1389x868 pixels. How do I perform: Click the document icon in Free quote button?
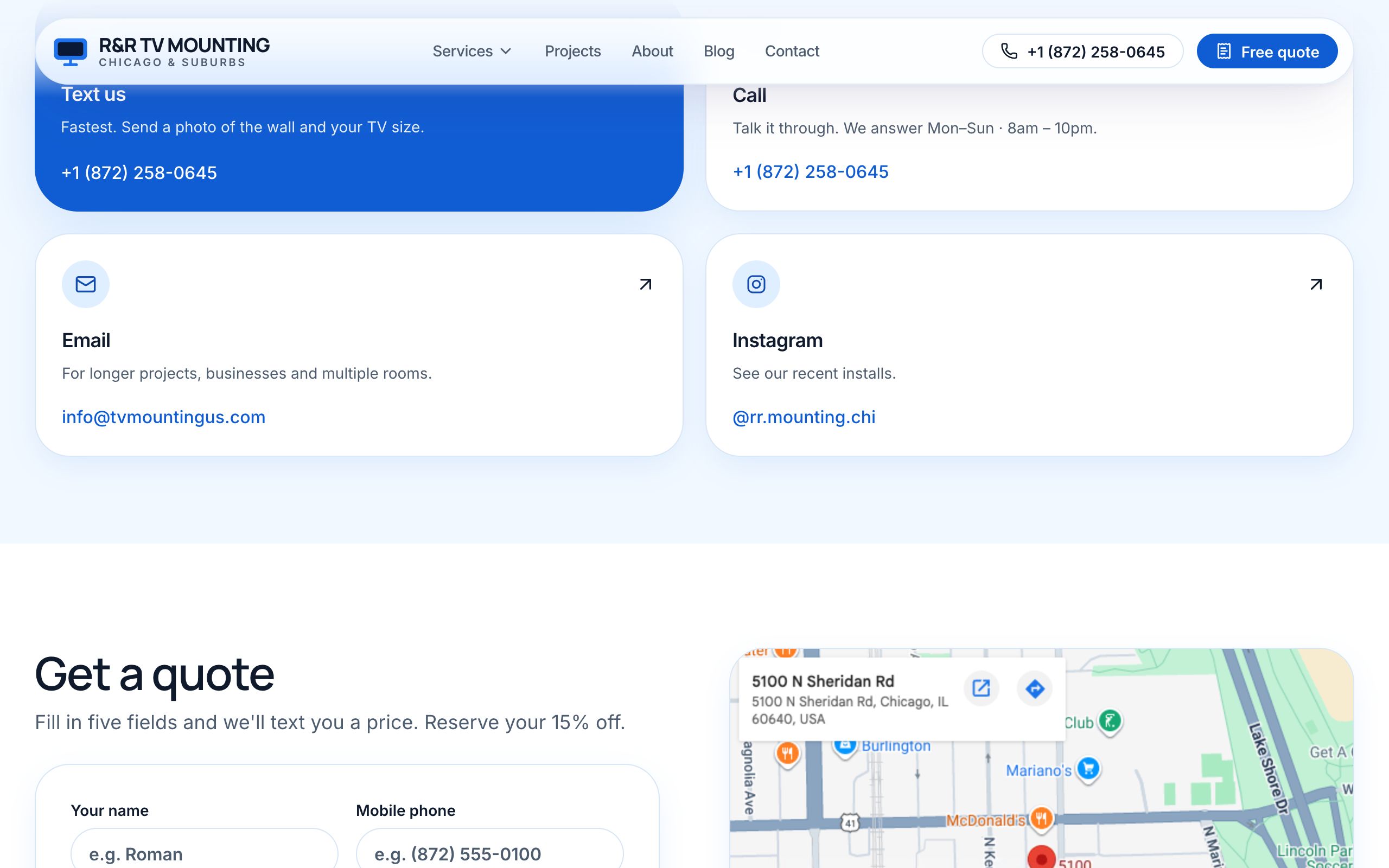click(x=1224, y=51)
